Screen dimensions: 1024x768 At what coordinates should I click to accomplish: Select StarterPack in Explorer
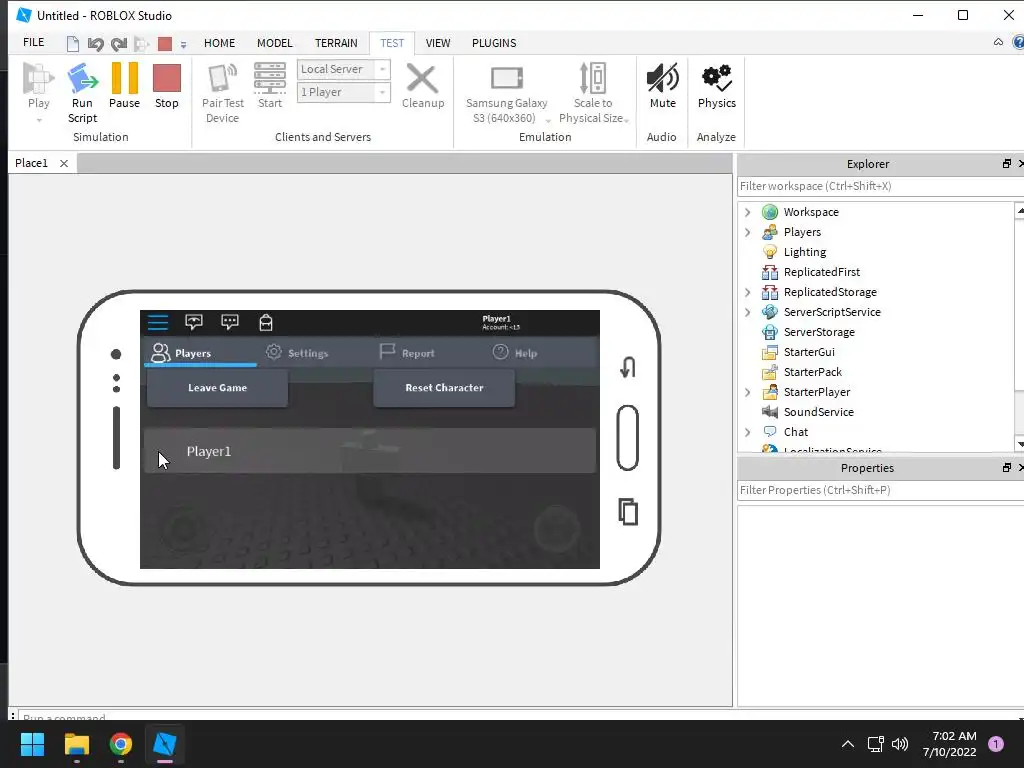(x=812, y=372)
